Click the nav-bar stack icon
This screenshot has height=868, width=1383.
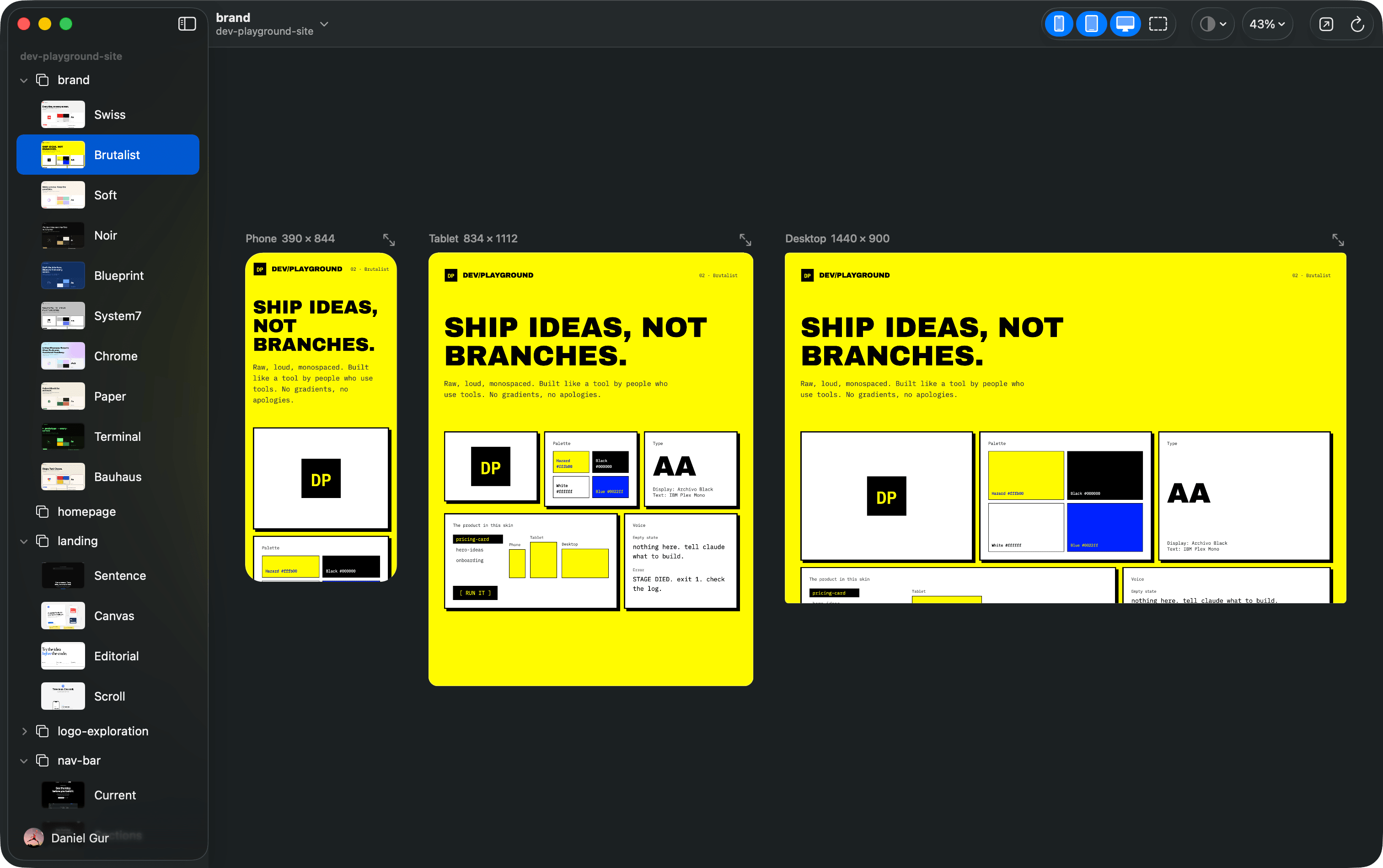pyautogui.click(x=43, y=760)
